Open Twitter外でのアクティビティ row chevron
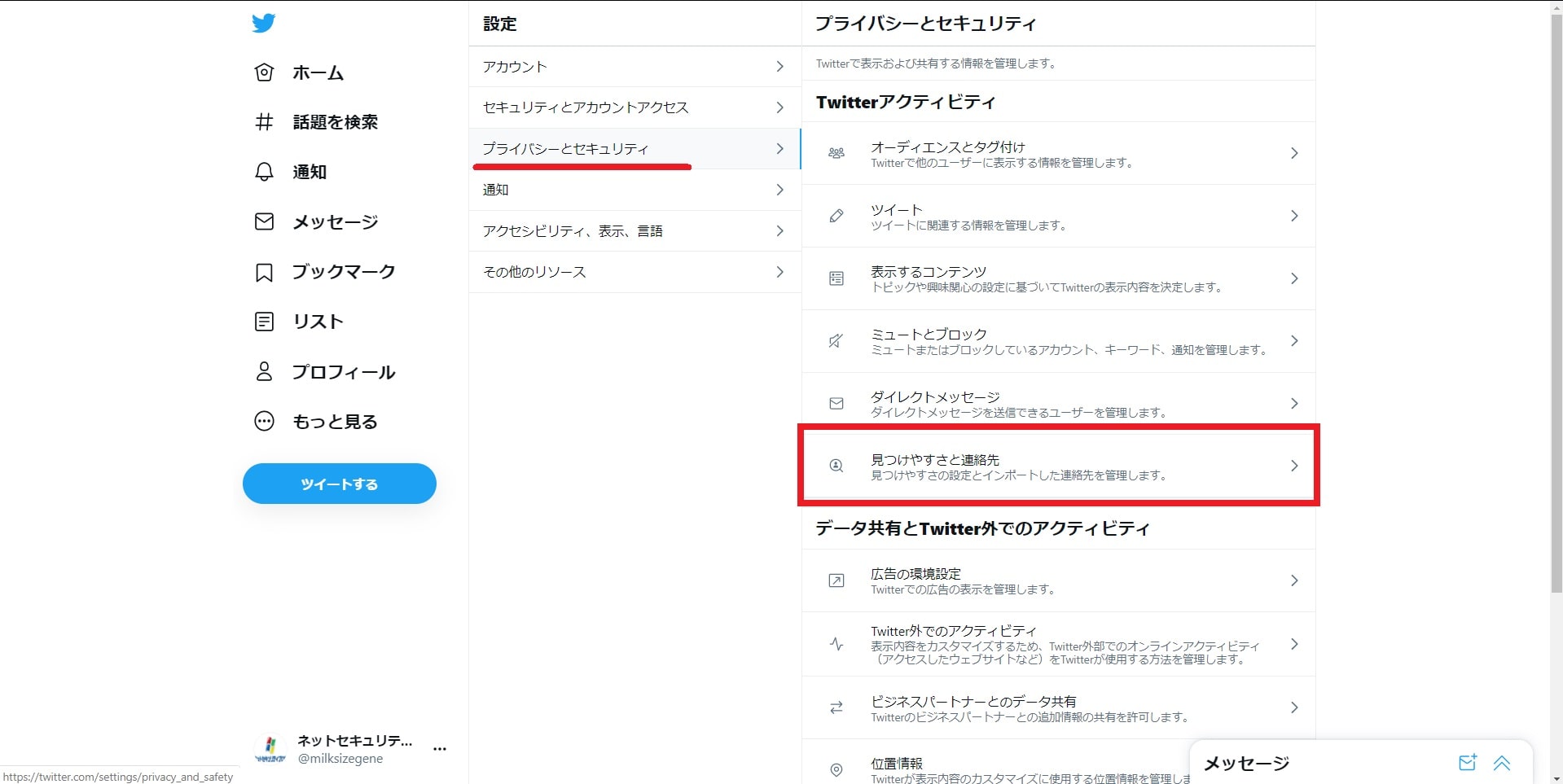 pyautogui.click(x=1294, y=644)
